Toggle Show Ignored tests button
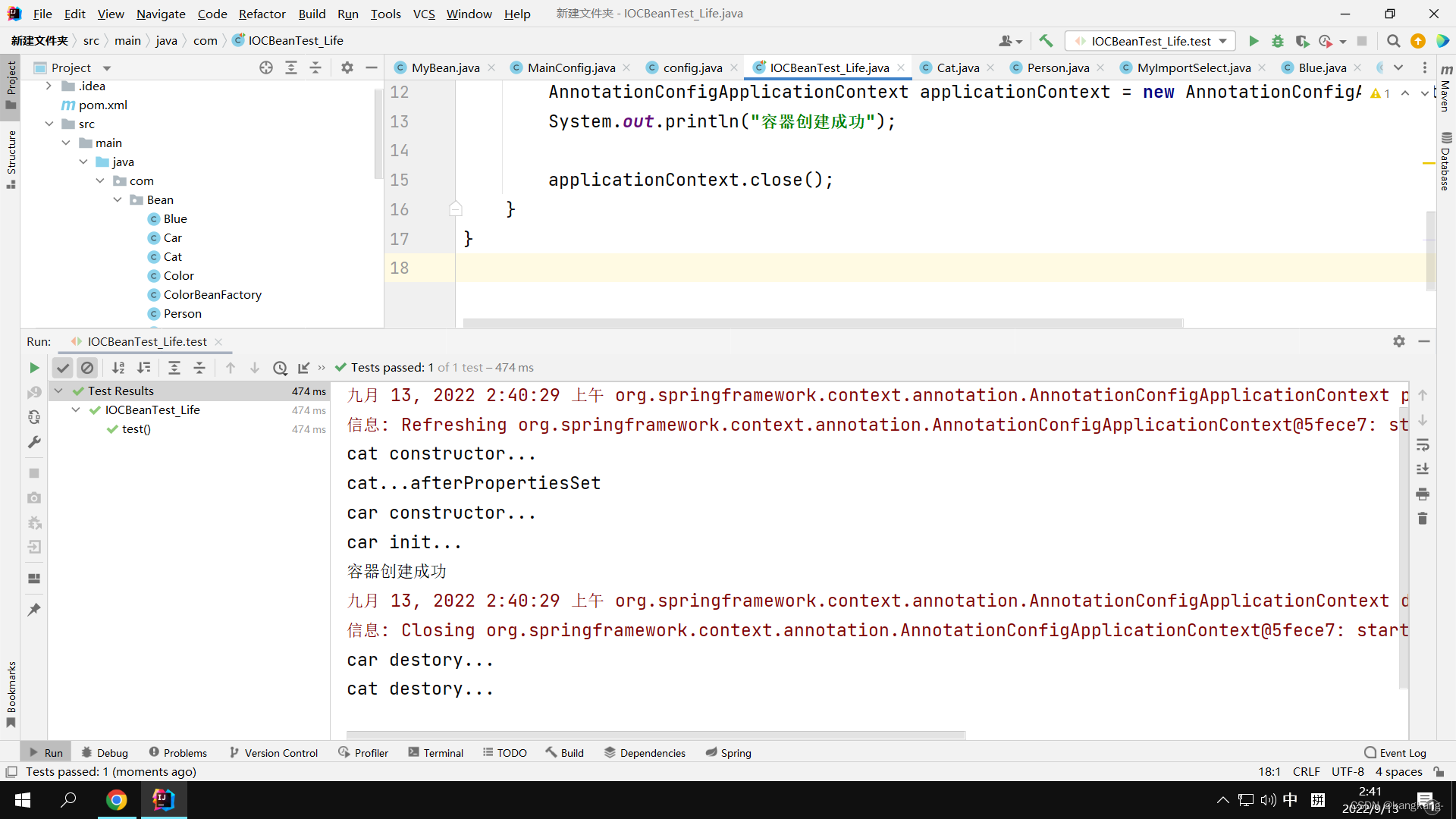This screenshot has height=819, width=1456. click(87, 368)
